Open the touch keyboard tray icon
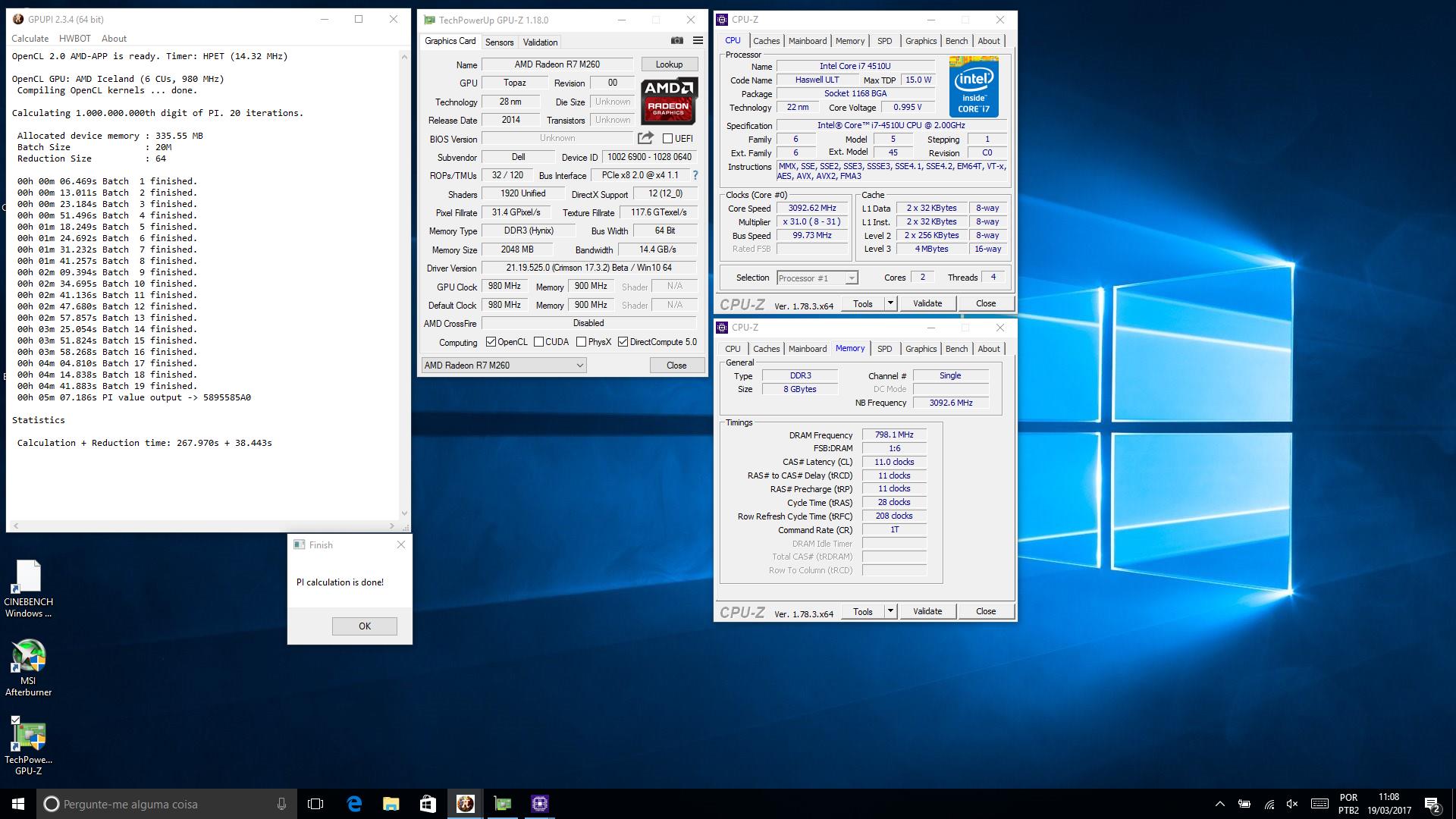This screenshot has height=819, width=1456. 1319,804
